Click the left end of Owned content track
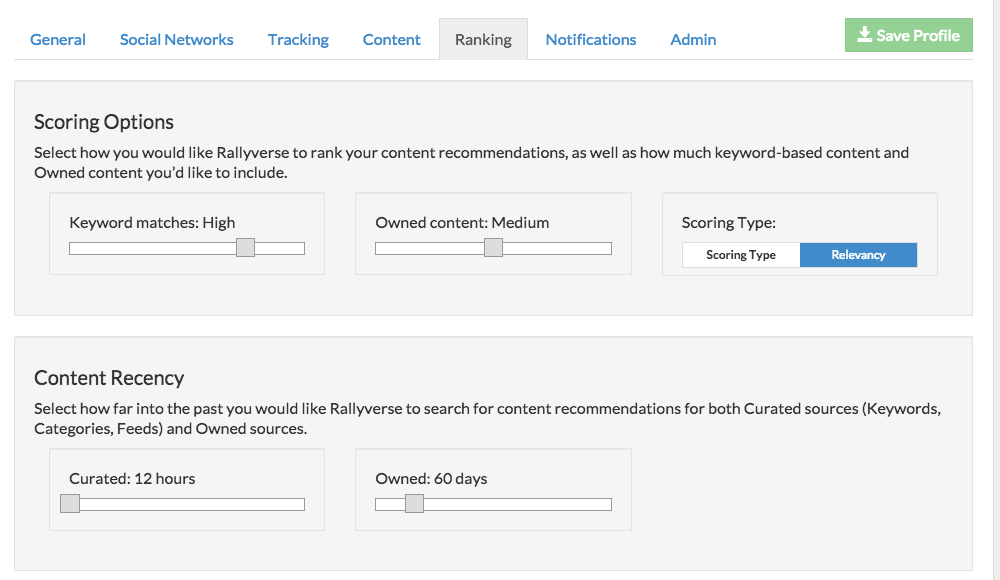This screenshot has height=580, width=1000. point(380,248)
